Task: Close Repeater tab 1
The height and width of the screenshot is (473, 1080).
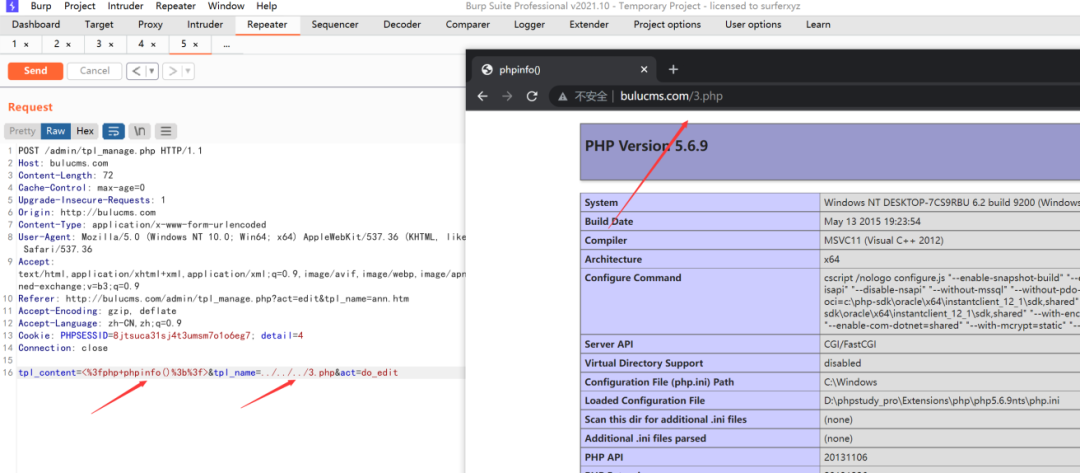Action: click(x=26, y=44)
